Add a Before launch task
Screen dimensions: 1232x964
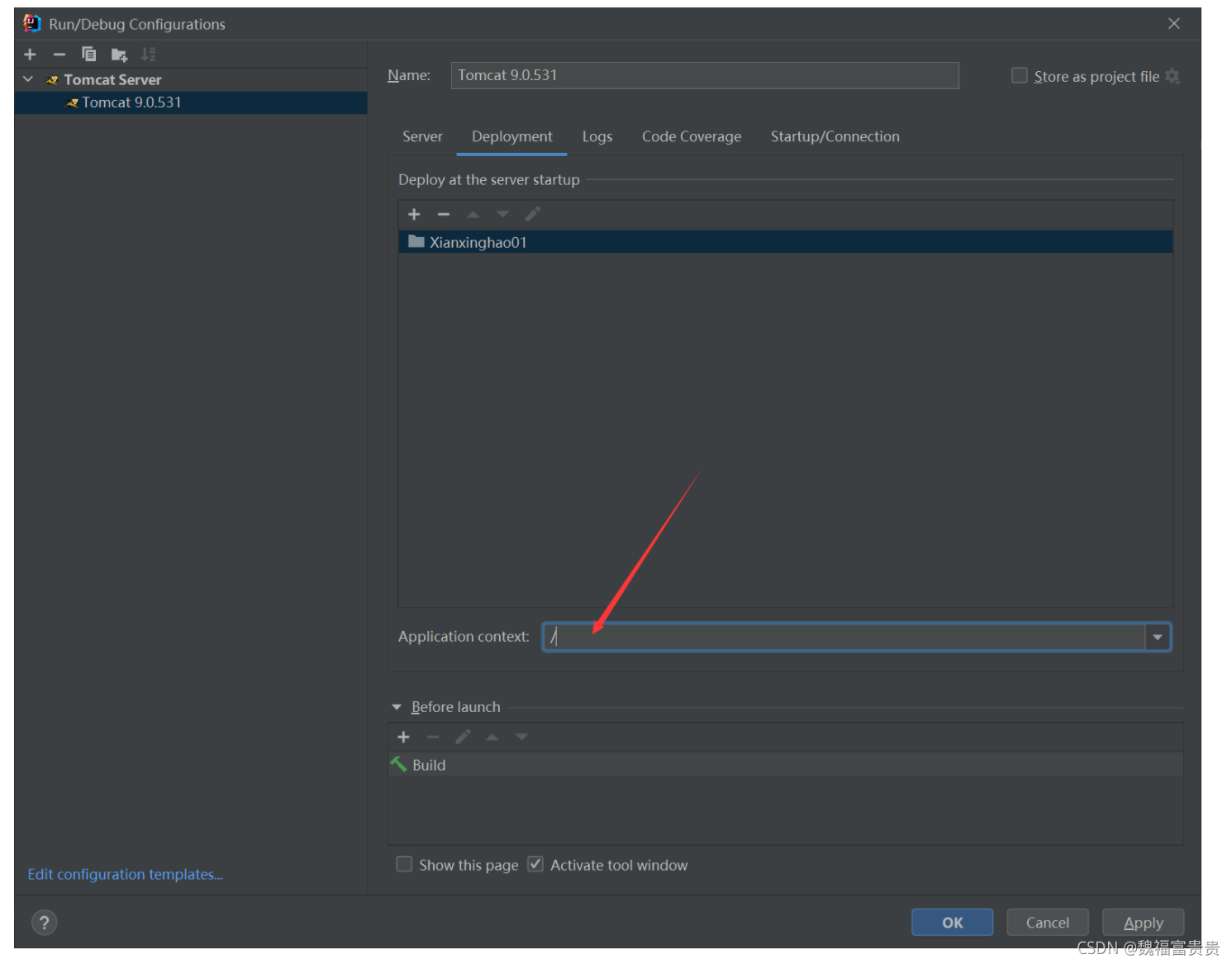(x=404, y=737)
